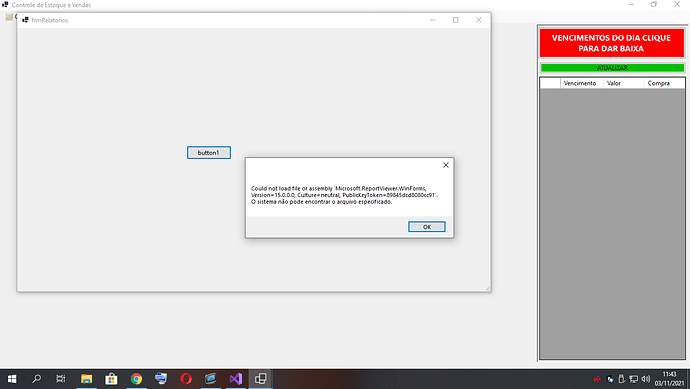Sort by the Vencimento column header
The image size is (690, 389).
[x=580, y=83]
